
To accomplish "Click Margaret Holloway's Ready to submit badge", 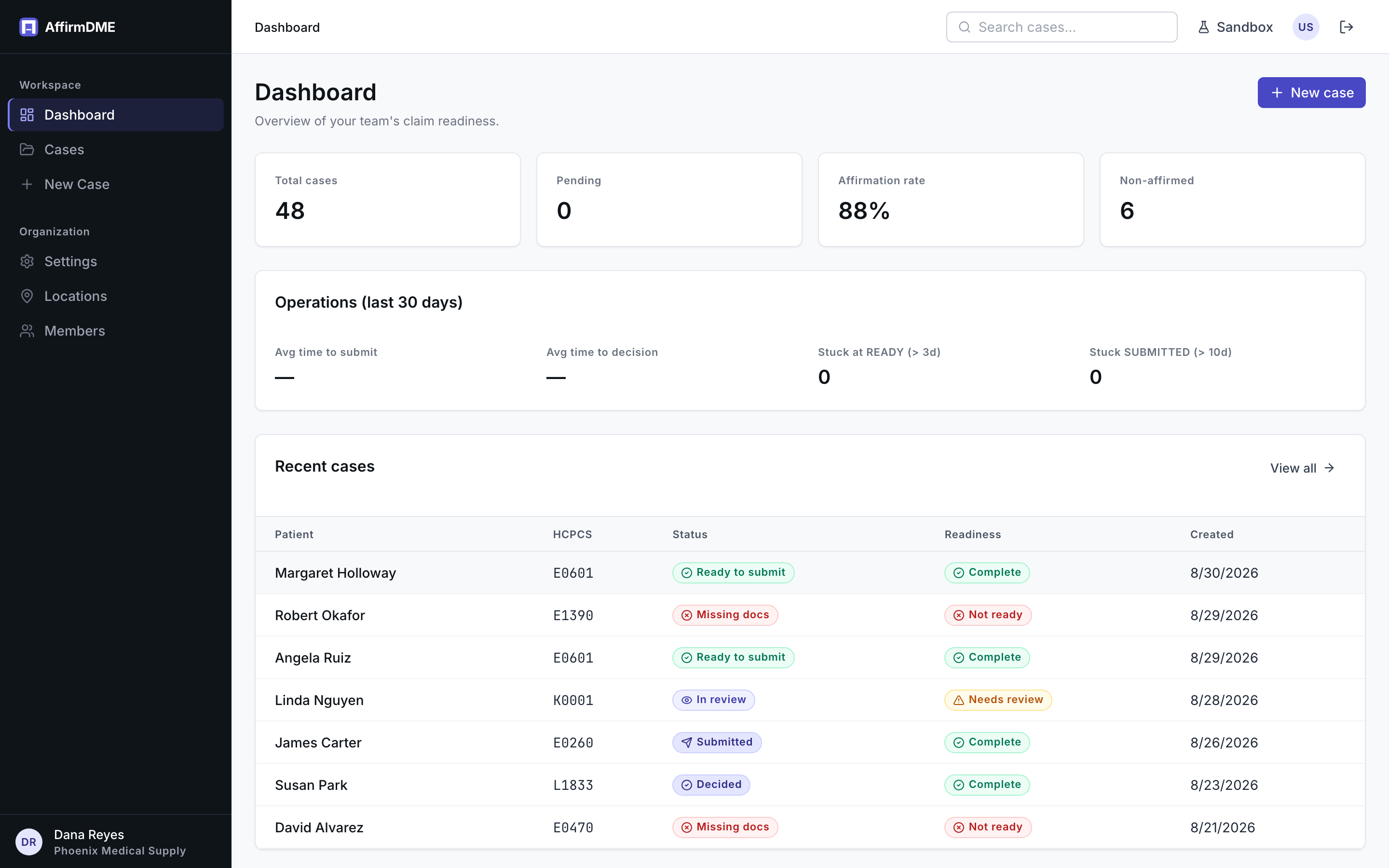I will [733, 572].
